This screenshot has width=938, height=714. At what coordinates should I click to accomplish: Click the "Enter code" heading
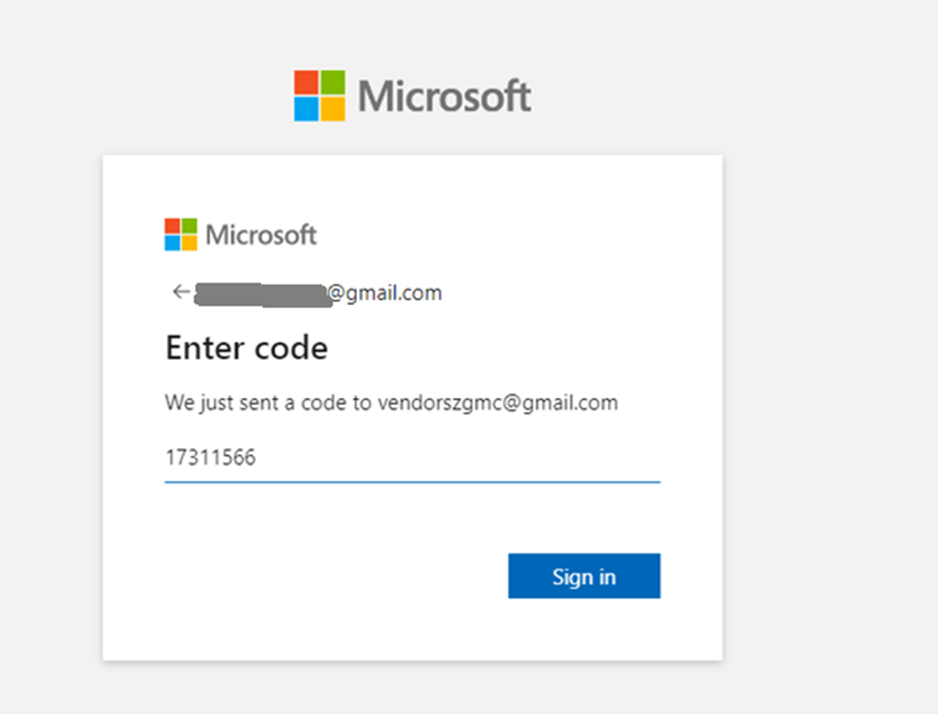[x=246, y=348]
